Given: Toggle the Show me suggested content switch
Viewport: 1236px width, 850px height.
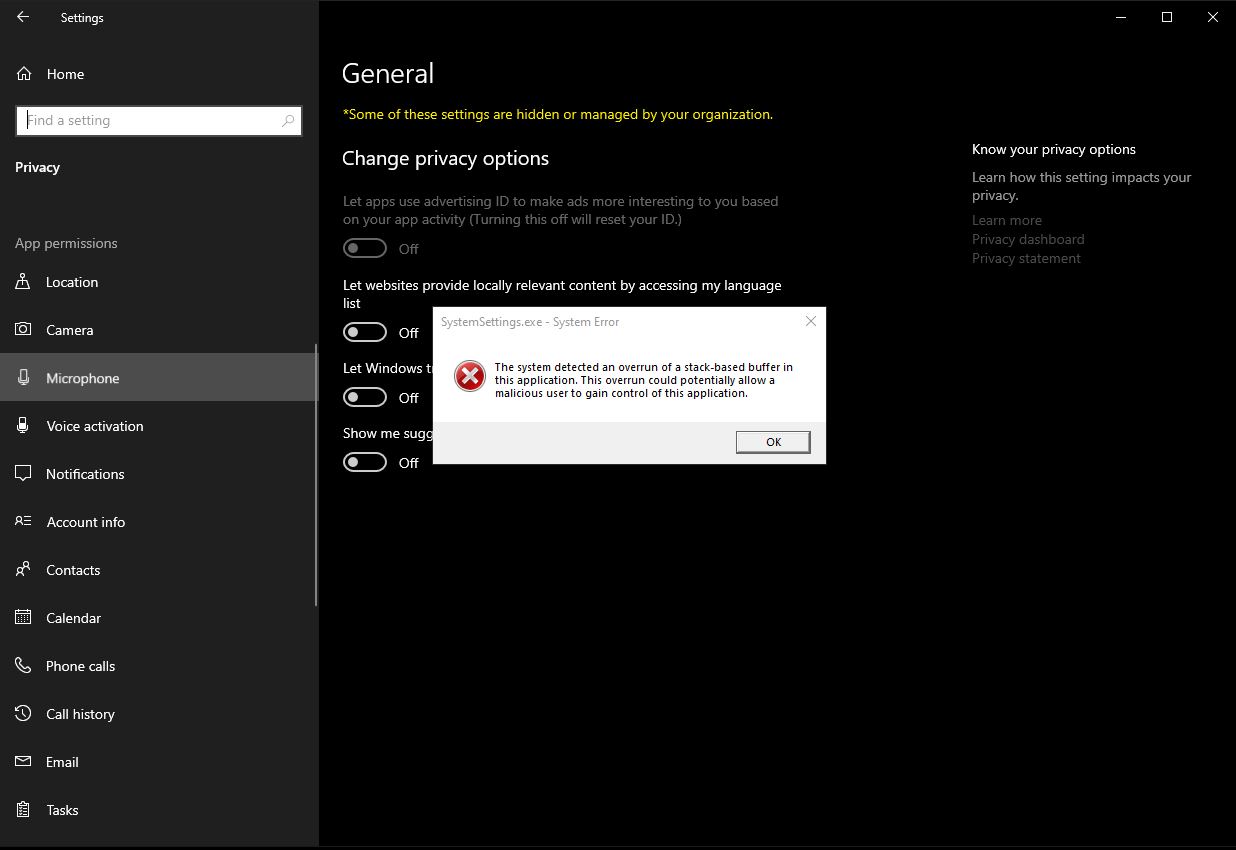Looking at the screenshot, I should (x=365, y=462).
